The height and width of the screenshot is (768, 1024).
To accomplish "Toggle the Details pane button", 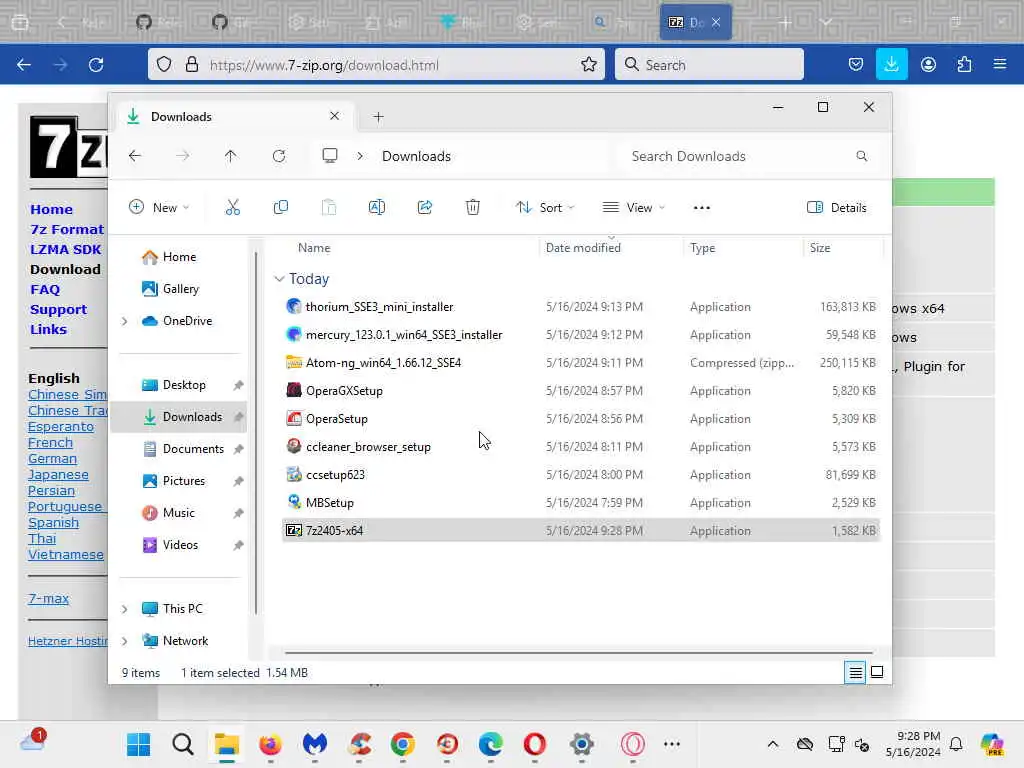I will pos(837,208).
